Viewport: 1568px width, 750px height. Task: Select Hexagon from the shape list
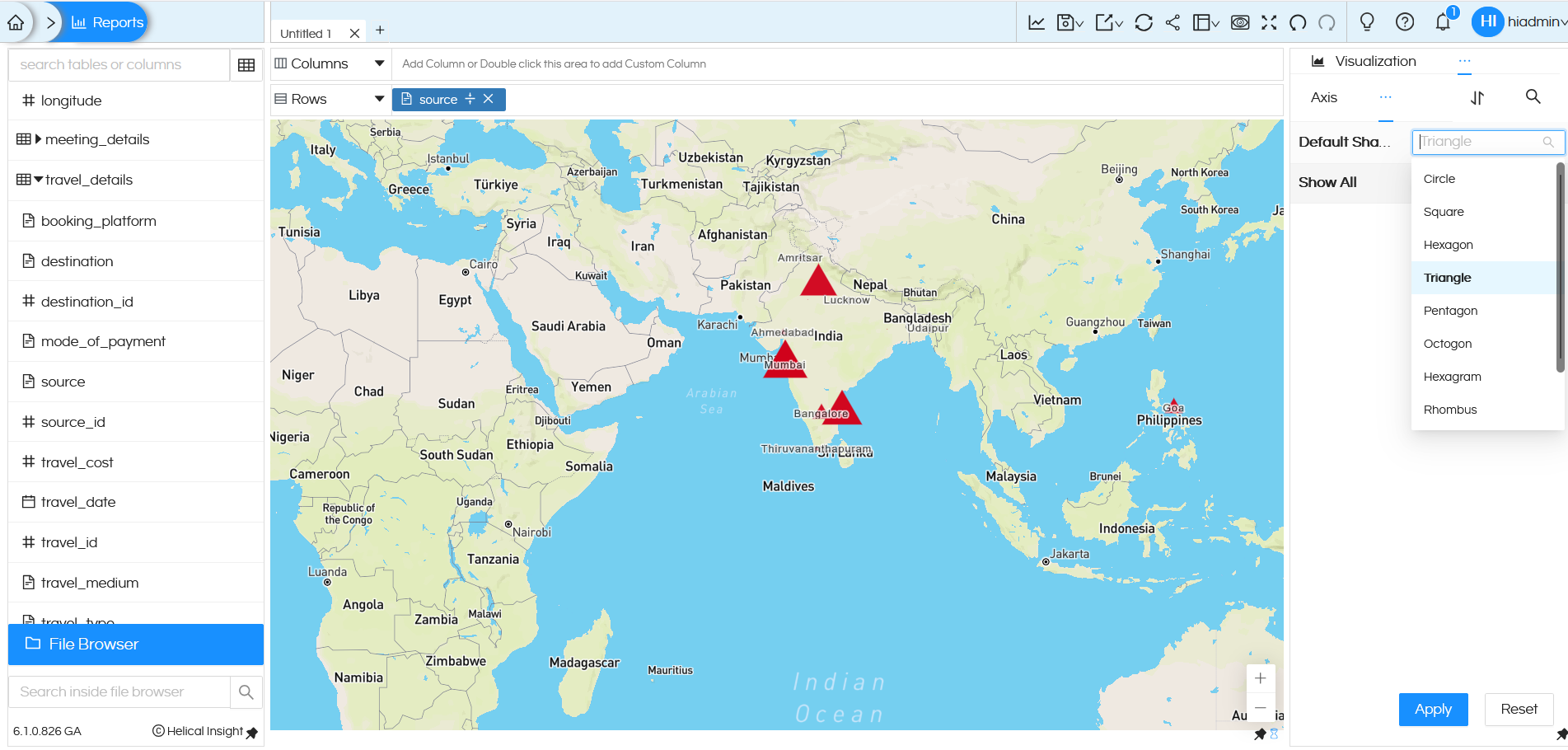pyautogui.click(x=1448, y=244)
